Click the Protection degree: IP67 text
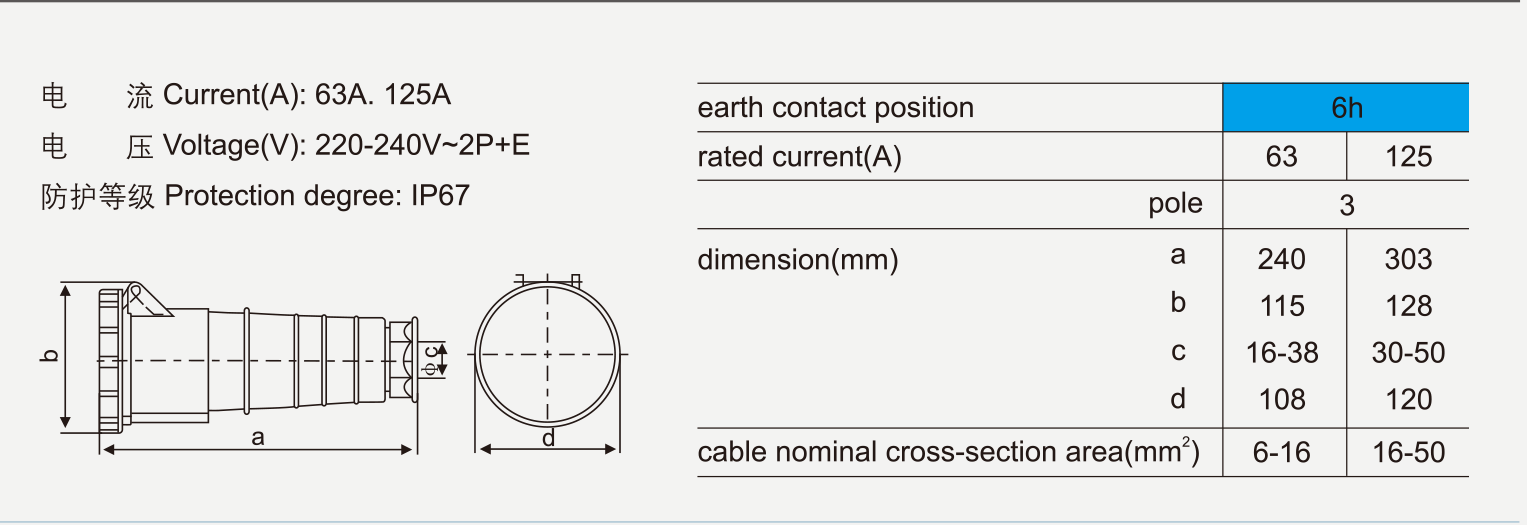This screenshot has height=525, width=1527. (316, 195)
